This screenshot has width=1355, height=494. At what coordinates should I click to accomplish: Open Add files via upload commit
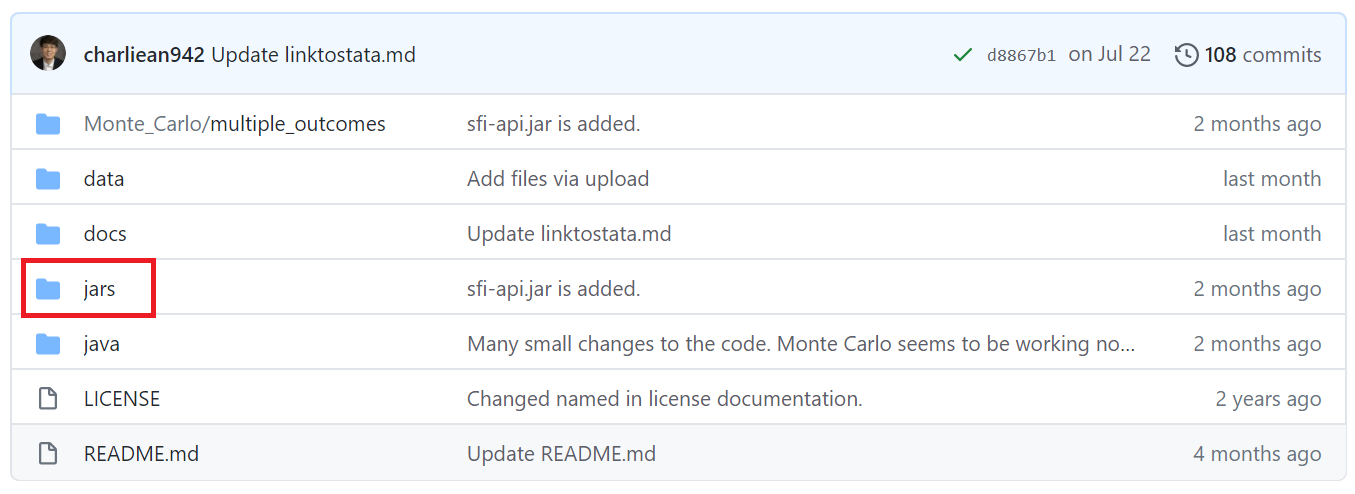(x=558, y=179)
